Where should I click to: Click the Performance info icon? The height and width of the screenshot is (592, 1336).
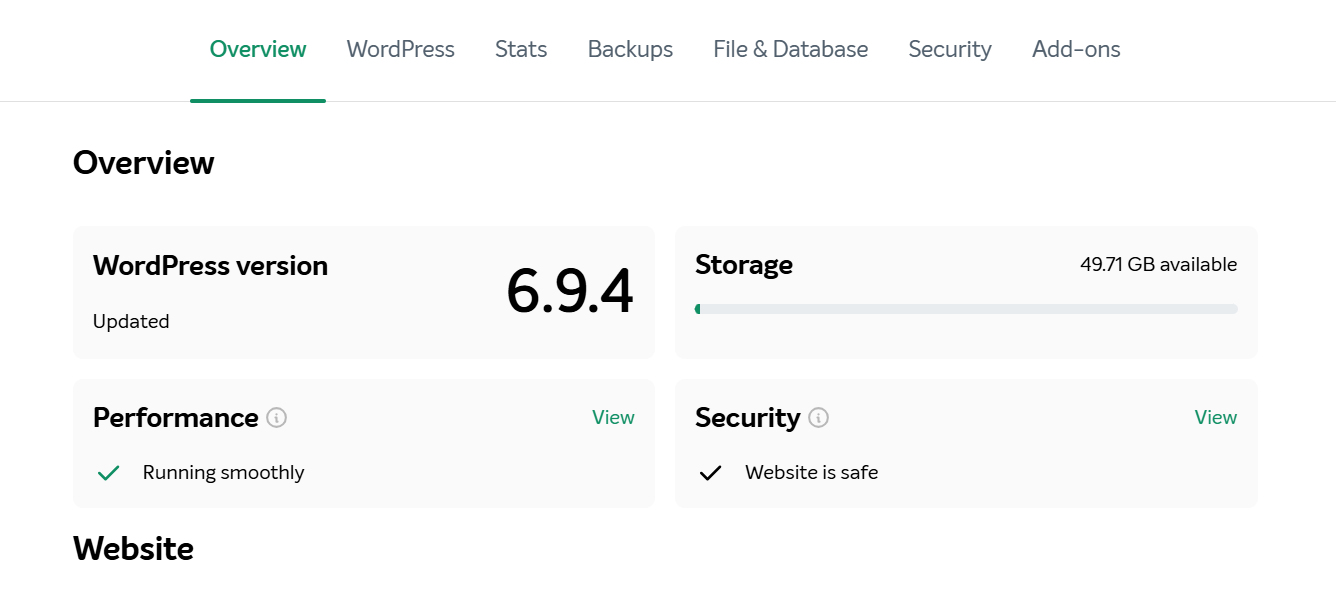pos(277,417)
